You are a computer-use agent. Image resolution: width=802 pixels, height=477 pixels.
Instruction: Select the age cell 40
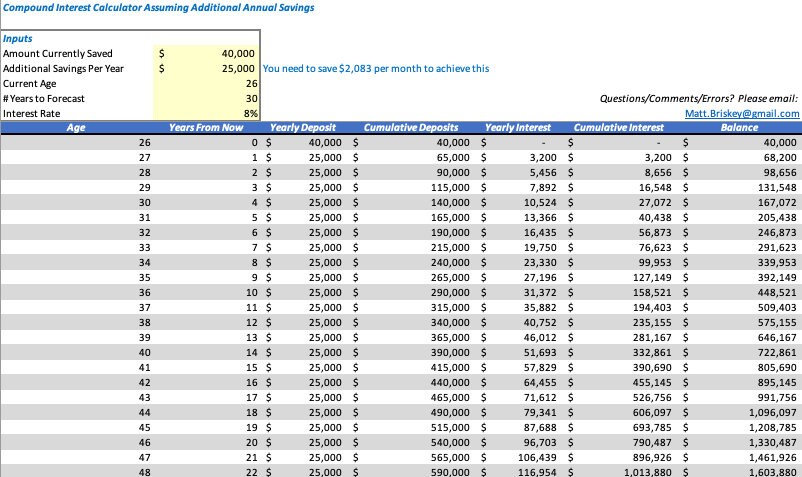point(145,353)
